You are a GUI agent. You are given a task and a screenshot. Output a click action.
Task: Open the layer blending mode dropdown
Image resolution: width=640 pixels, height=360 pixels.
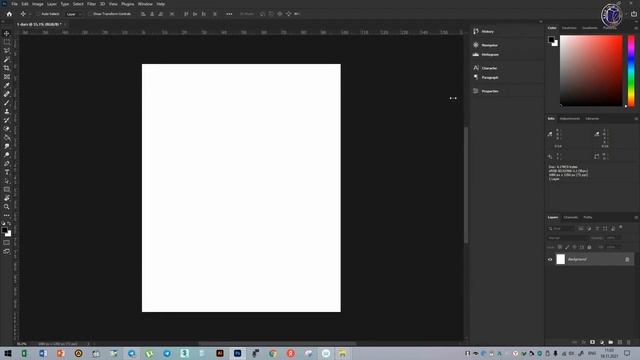point(567,238)
